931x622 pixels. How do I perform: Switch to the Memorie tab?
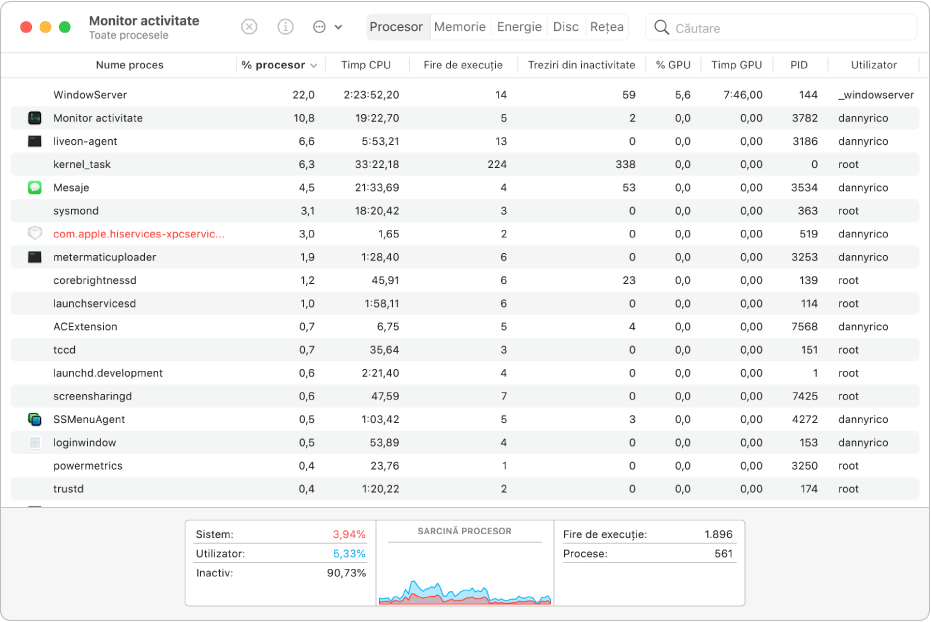[x=460, y=27]
